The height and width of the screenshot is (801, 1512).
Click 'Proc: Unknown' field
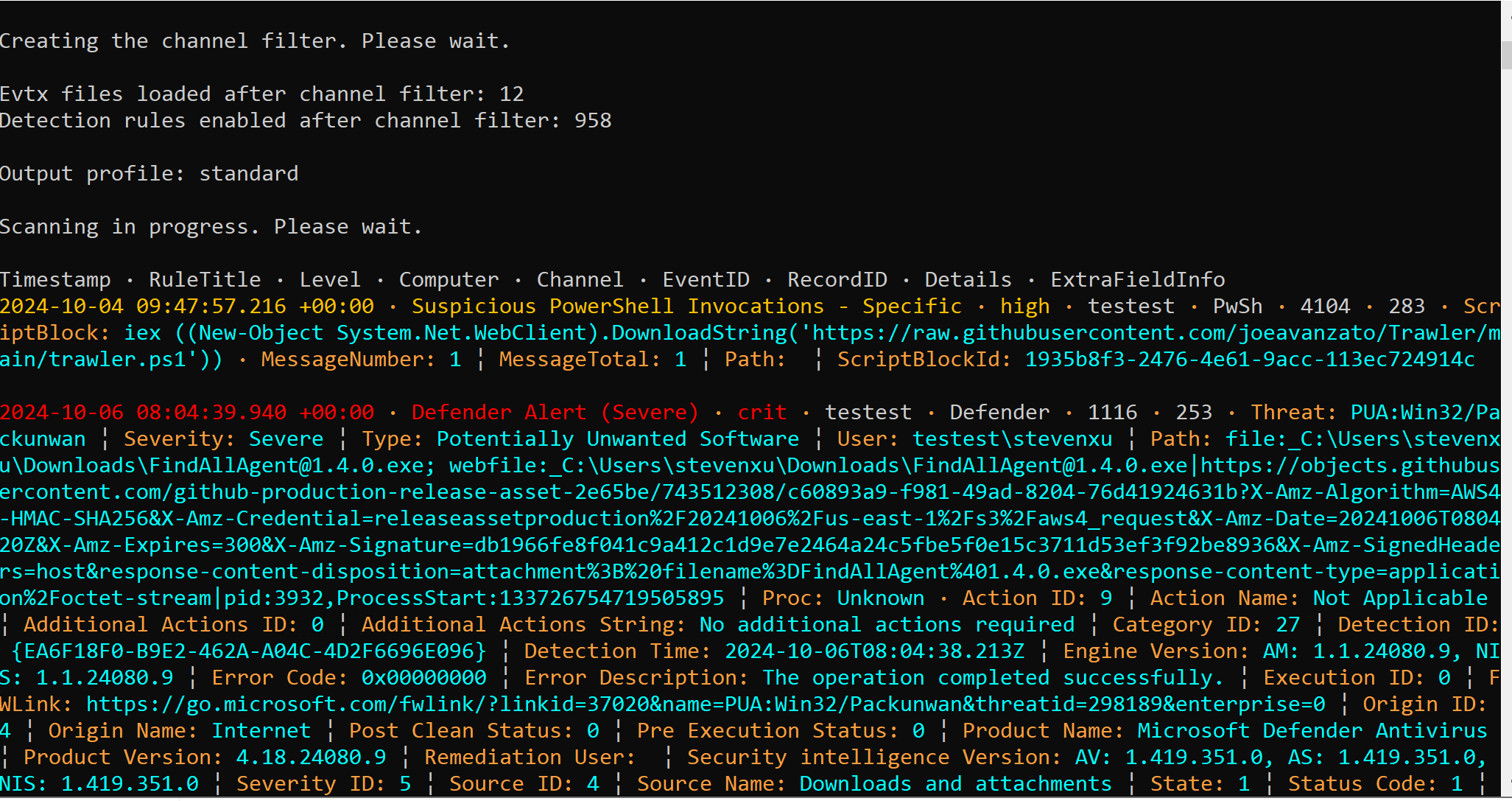(843, 598)
